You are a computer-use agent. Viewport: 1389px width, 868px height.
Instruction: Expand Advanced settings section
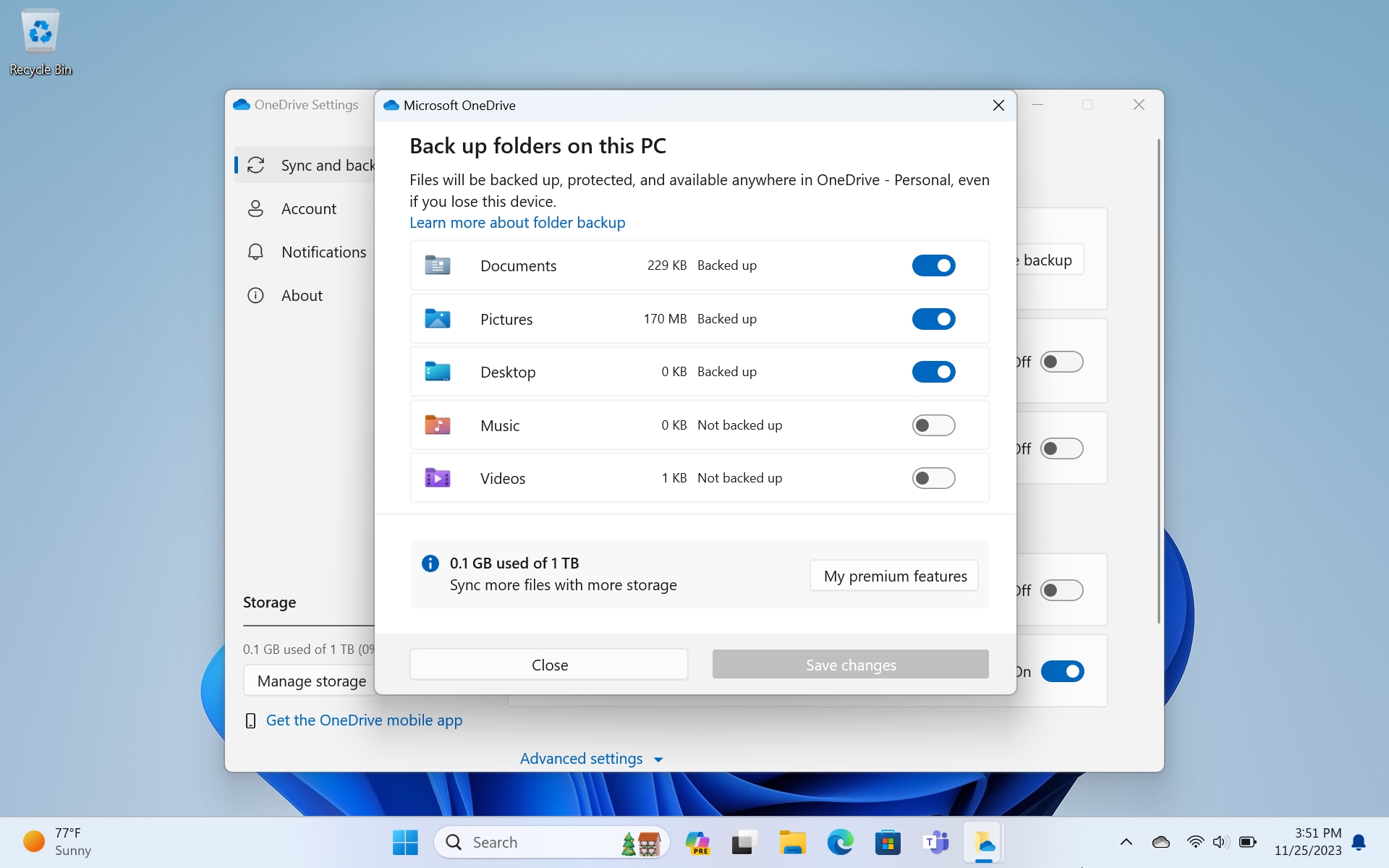[591, 759]
